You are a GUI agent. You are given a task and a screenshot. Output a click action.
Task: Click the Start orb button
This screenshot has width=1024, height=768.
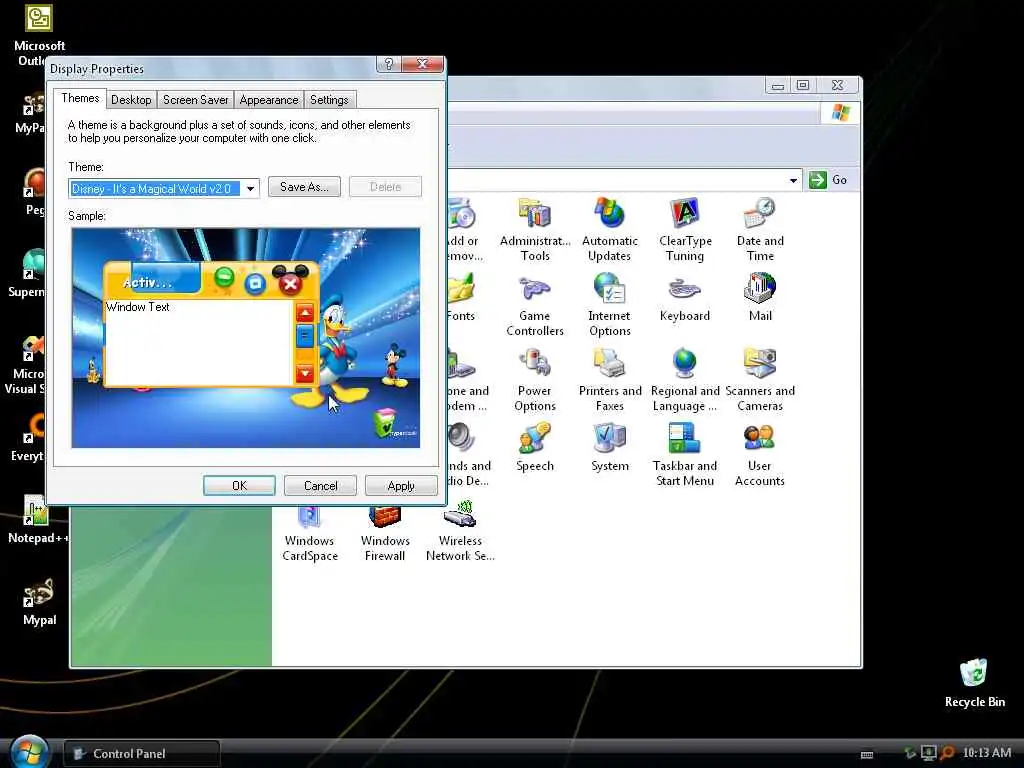pos(29,752)
